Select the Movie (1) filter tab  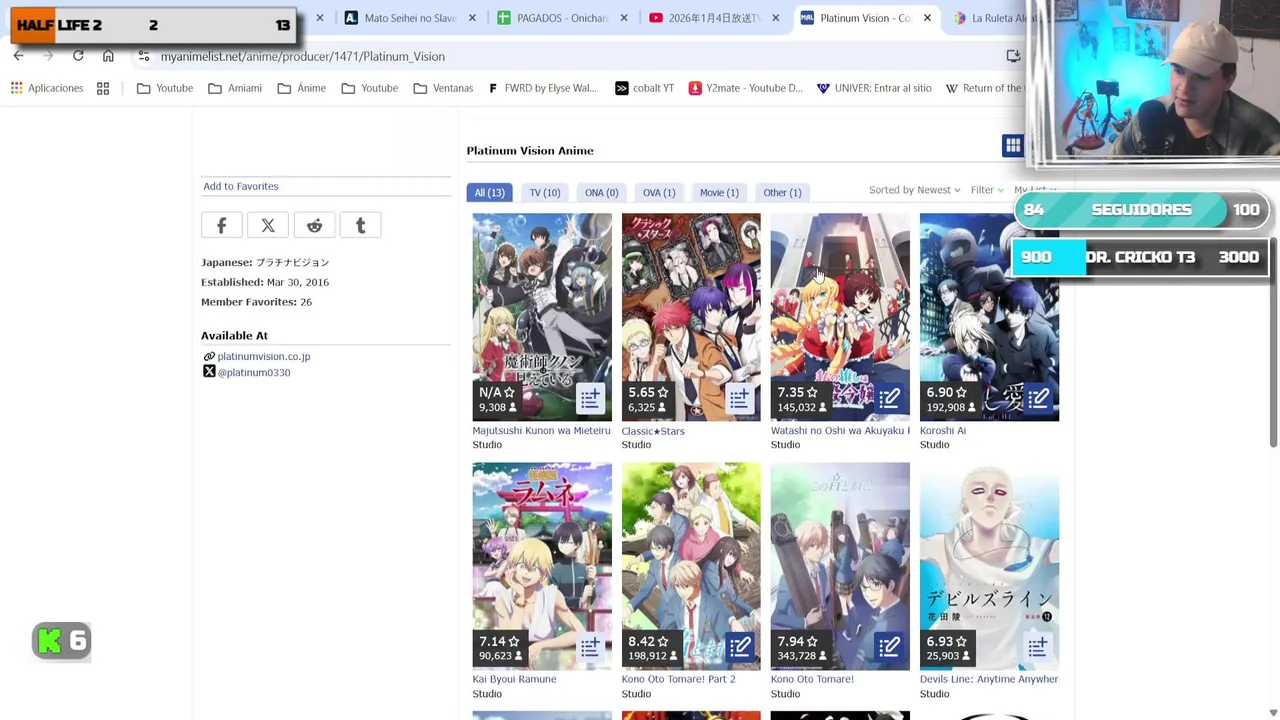click(719, 192)
